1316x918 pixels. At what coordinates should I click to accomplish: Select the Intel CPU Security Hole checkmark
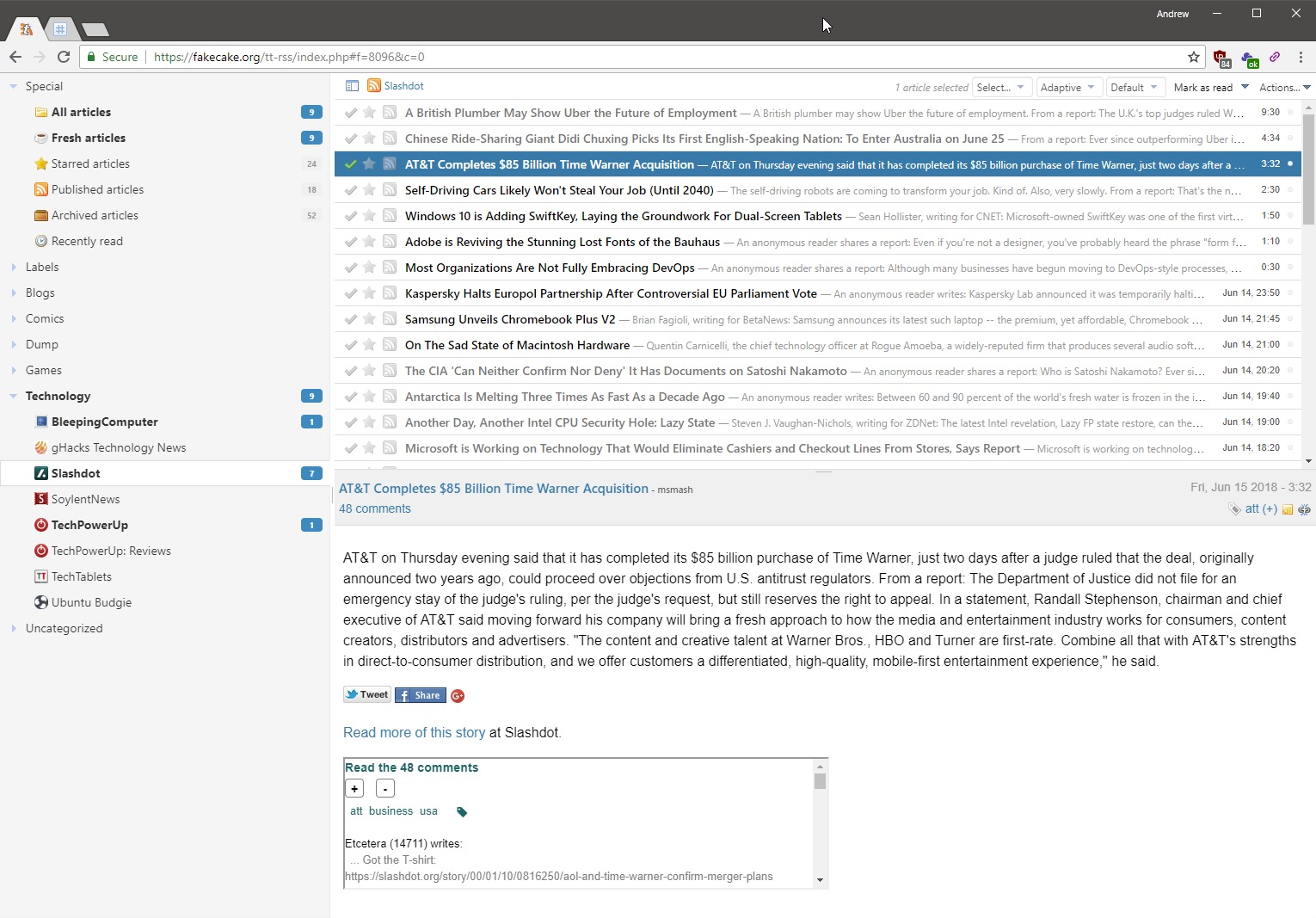tap(350, 422)
